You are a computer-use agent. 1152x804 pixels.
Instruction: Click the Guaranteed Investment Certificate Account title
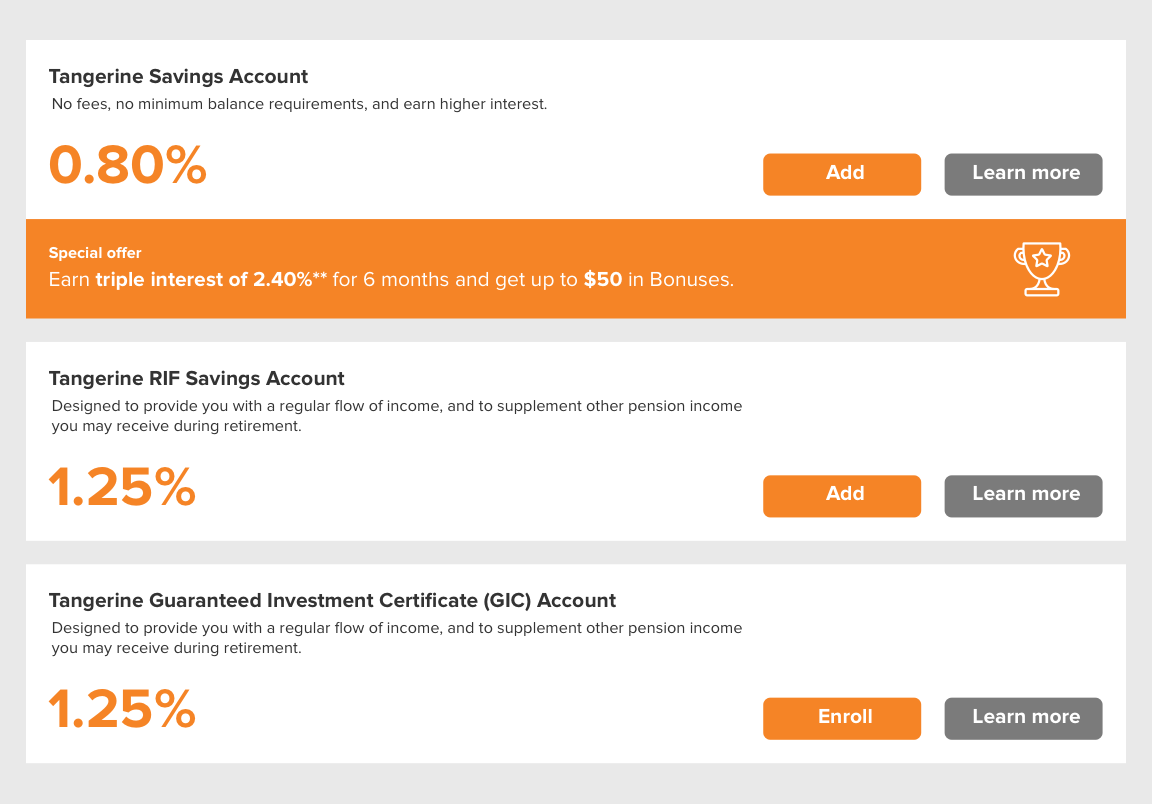pyautogui.click(x=332, y=600)
